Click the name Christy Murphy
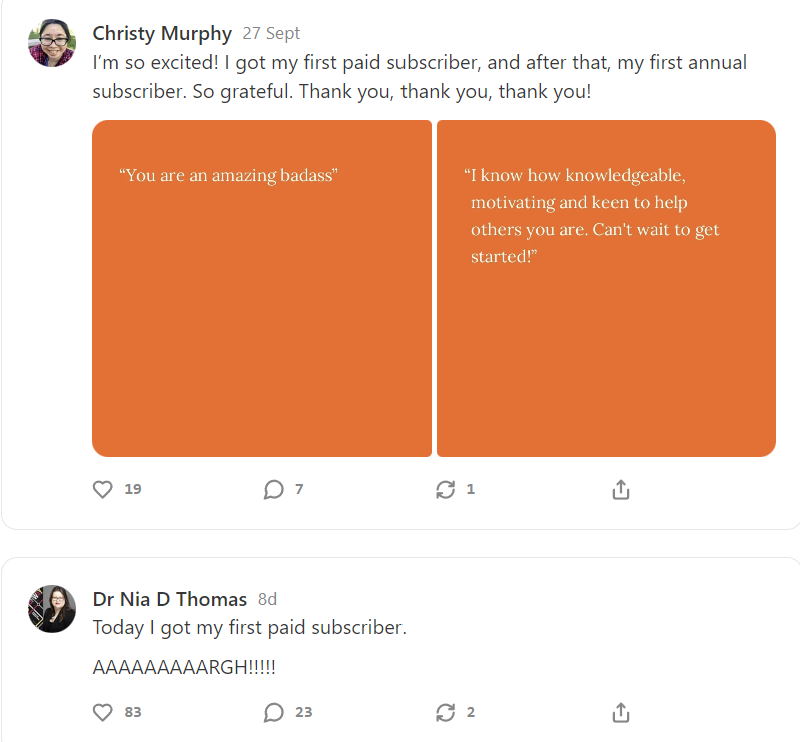Screen dimensions: 800x742 (x=162, y=33)
